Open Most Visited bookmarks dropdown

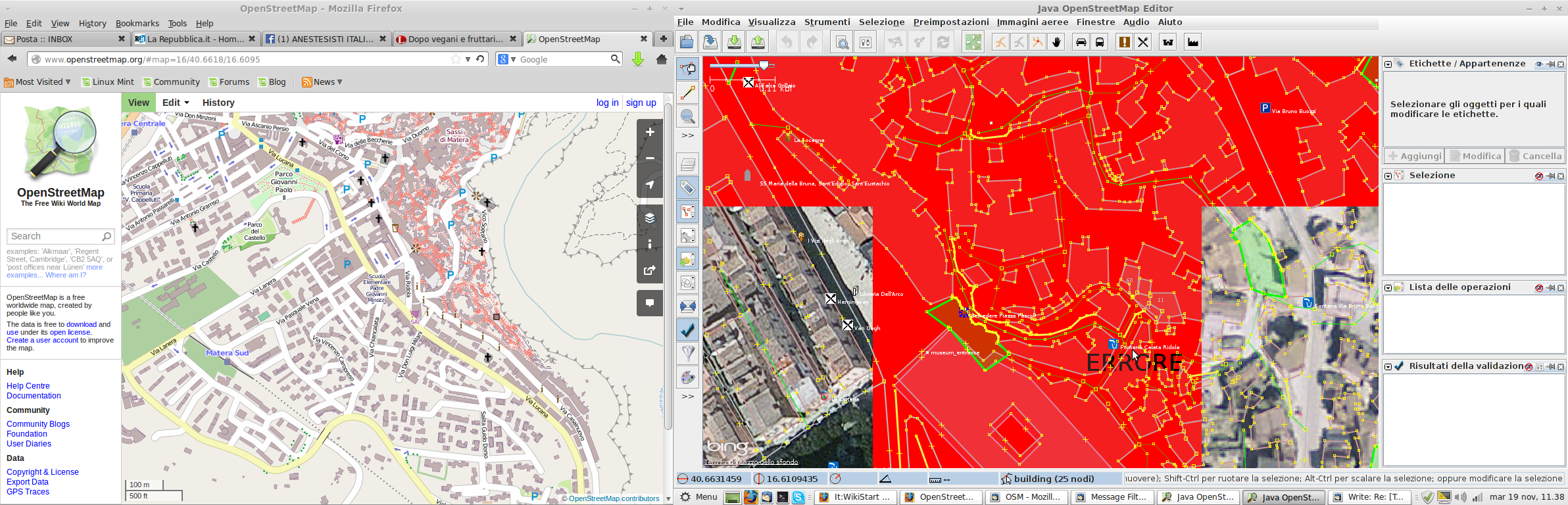pos(37,82)
